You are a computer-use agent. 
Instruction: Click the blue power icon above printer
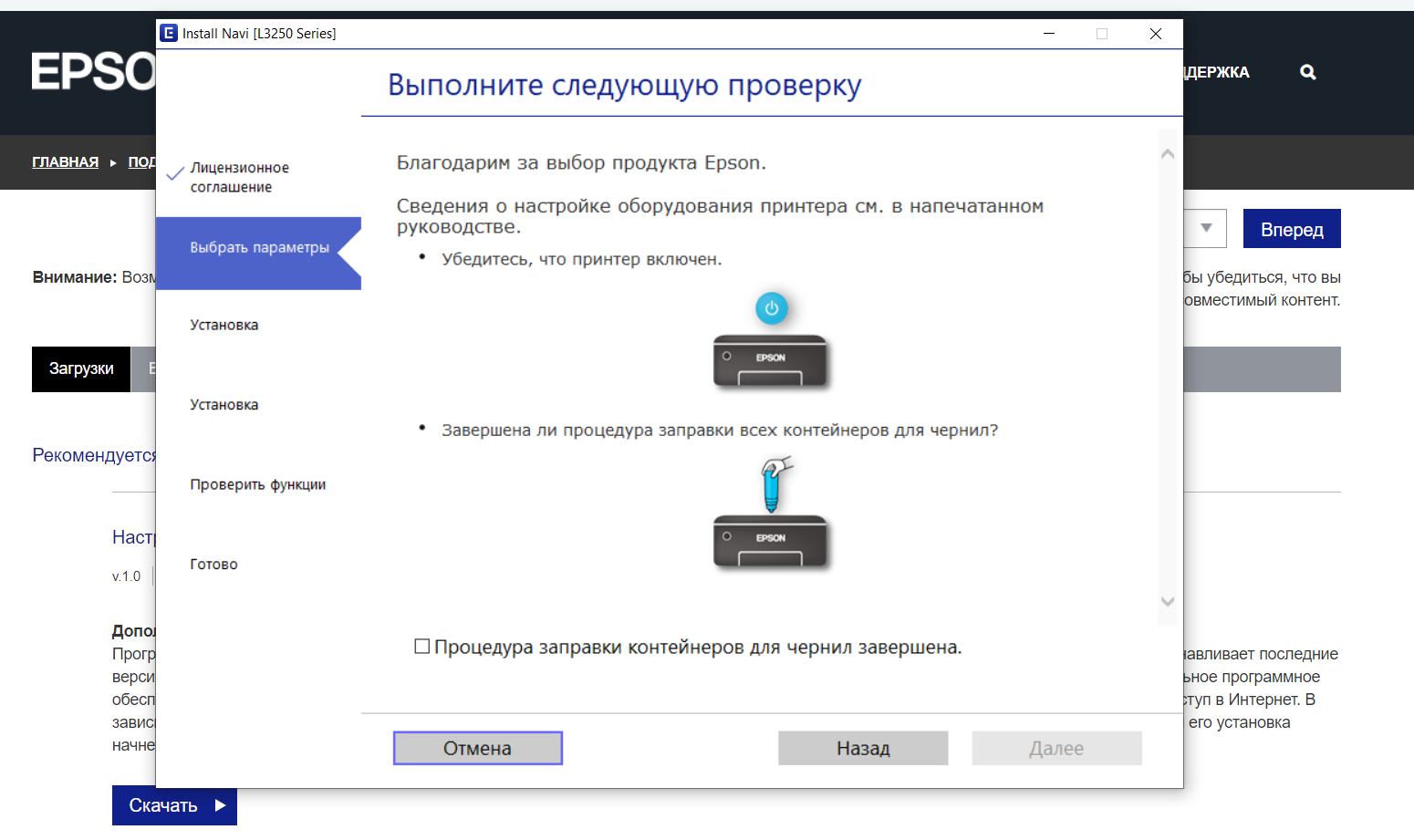772,308
